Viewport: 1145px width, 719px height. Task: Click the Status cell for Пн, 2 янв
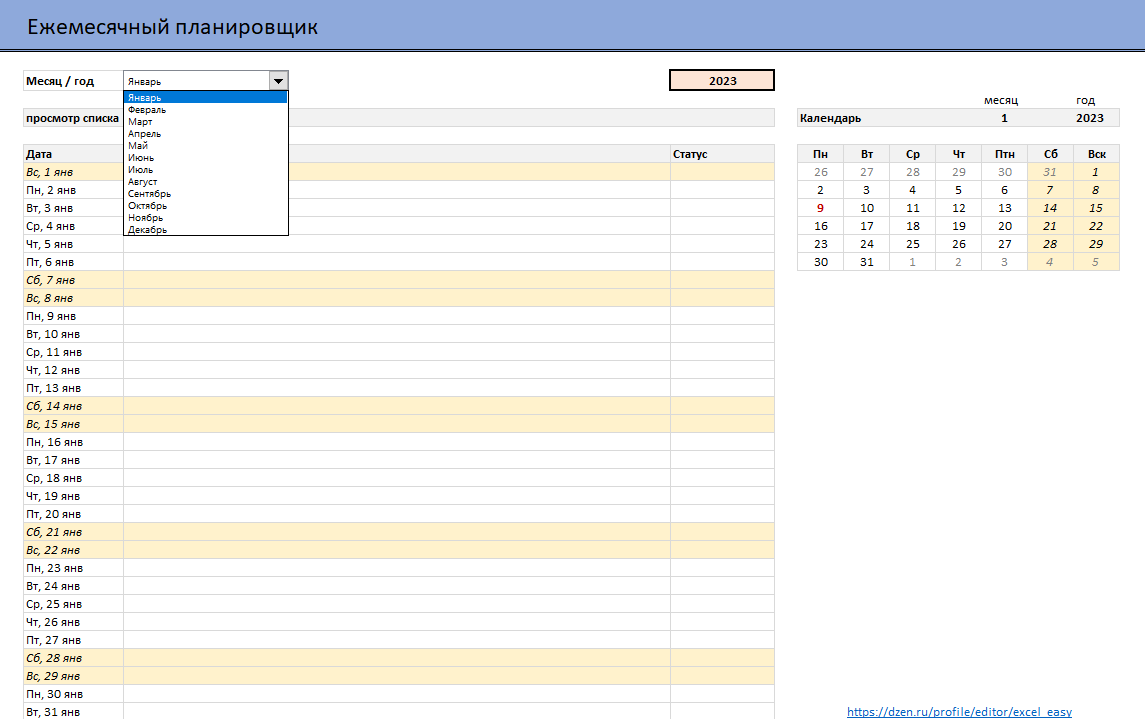pyautogui.click(x=722, y=190)
